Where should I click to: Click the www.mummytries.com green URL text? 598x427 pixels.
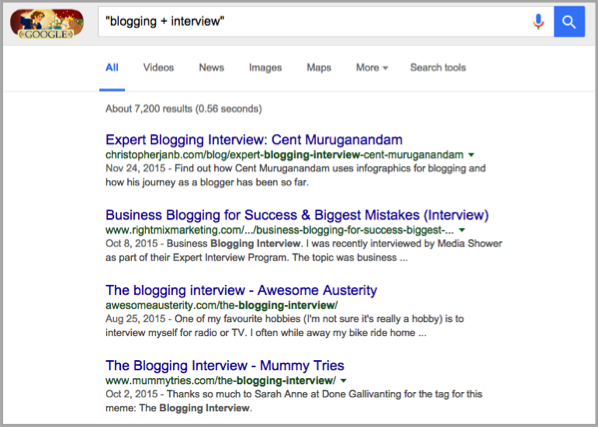(221, 380)
